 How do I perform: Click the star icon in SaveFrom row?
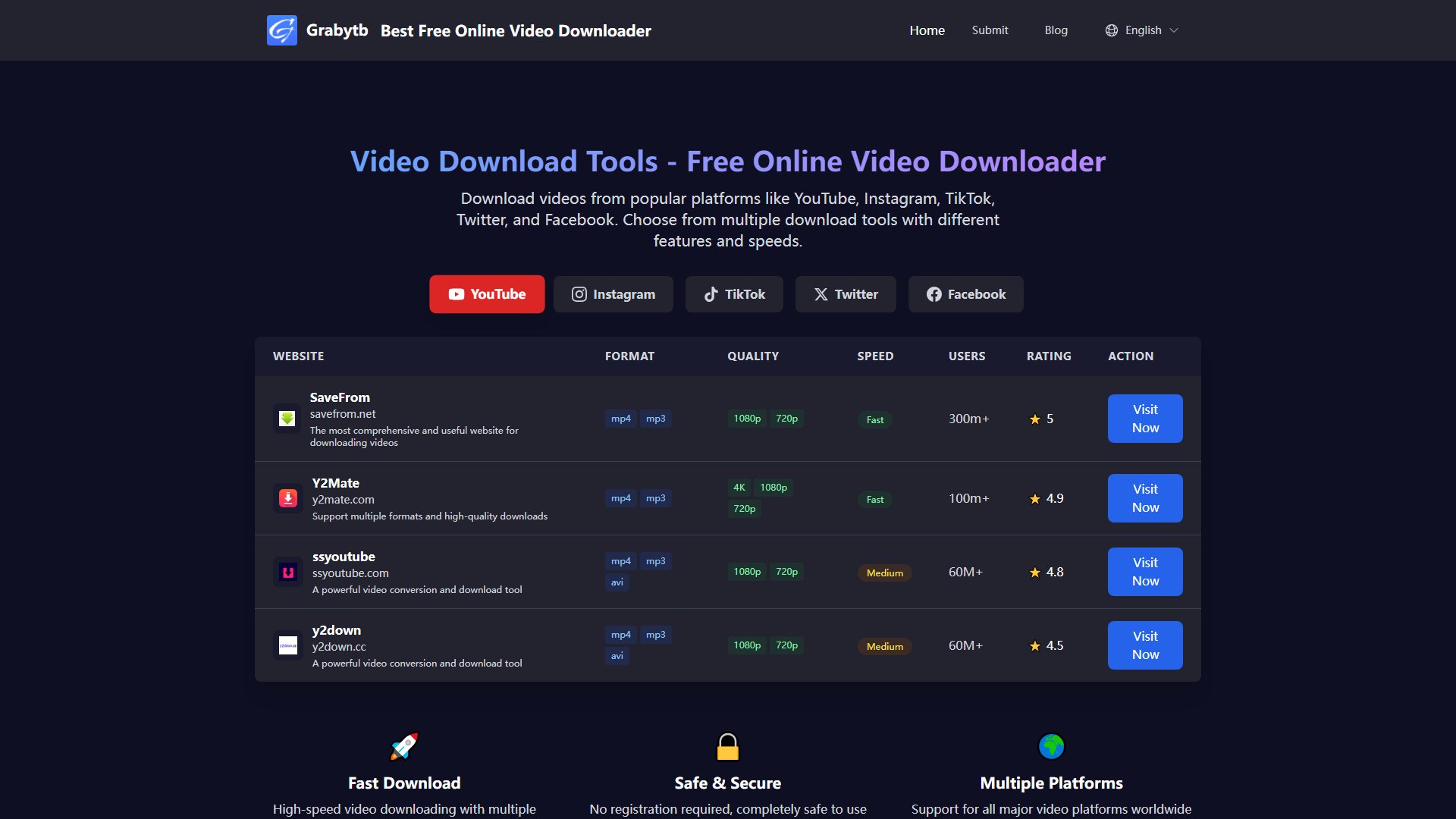click(1035, 419)
